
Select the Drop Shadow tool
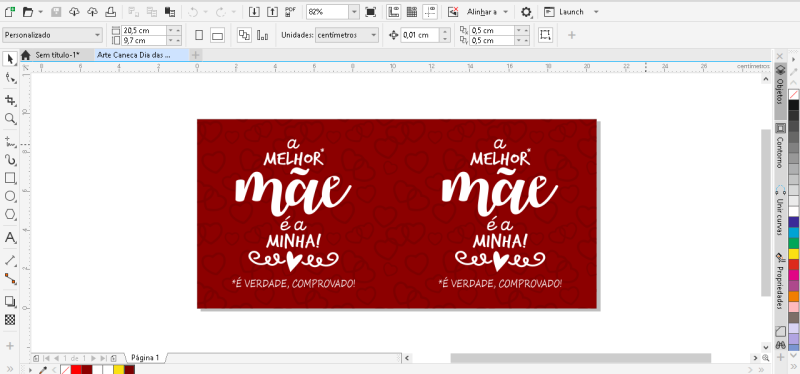tap(10, 301)
